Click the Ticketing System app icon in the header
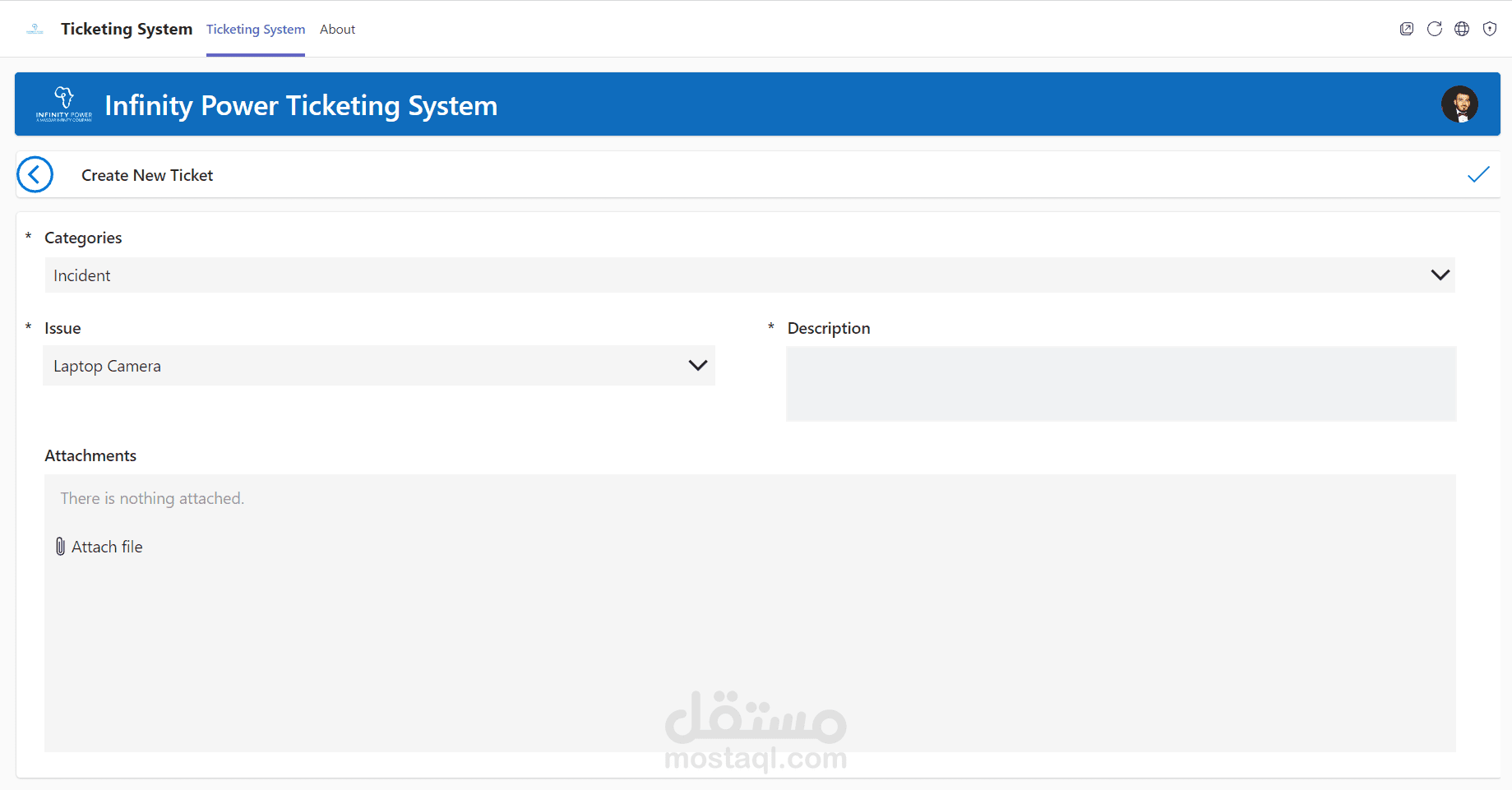1512x790 pixels. [x=35, y=29]
